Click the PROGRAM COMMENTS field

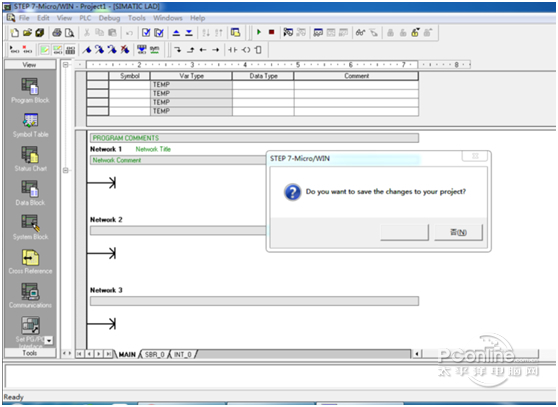pyautogui.click(x=254, y=138)
